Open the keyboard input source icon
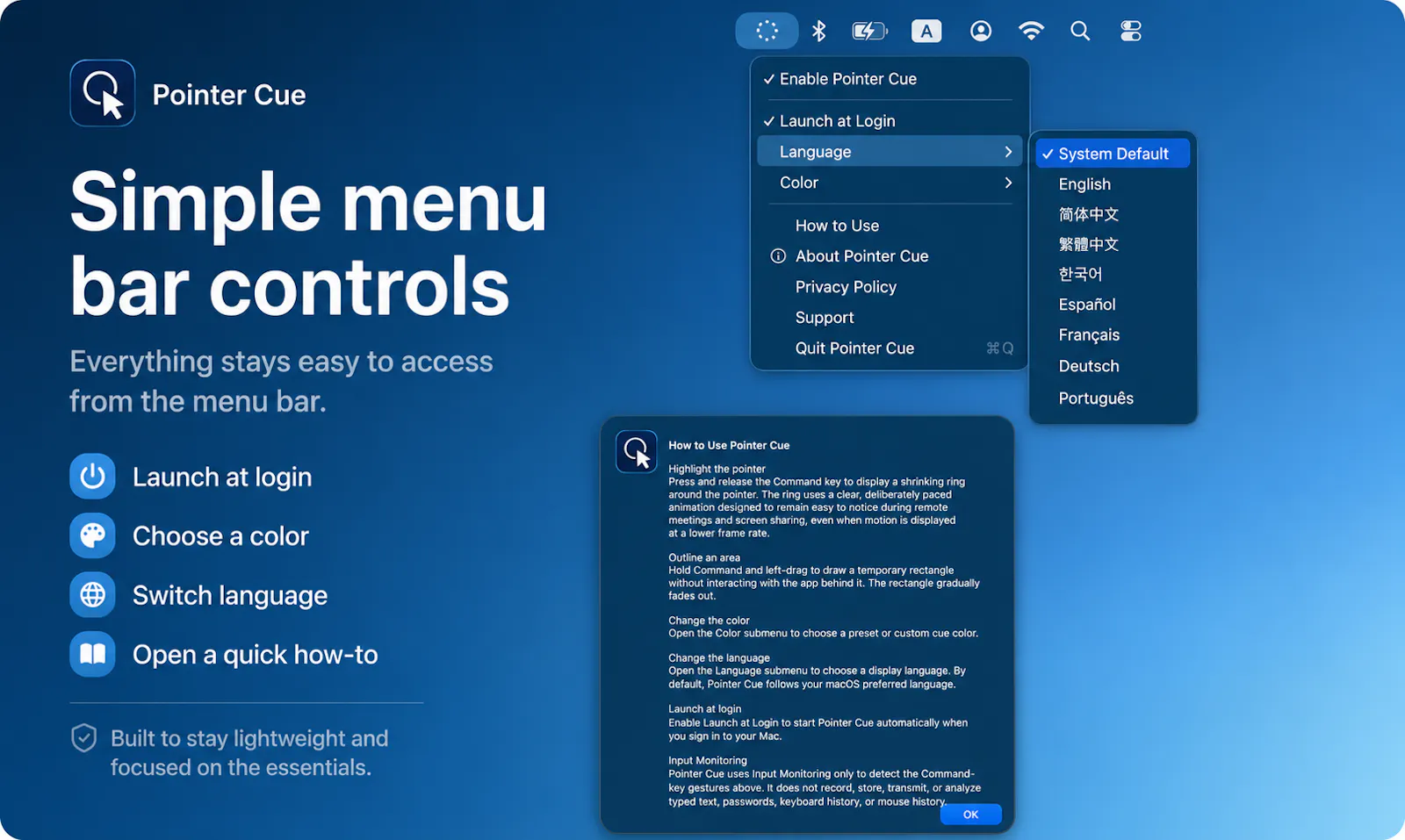Image resolution: width=1405 pixels, height=840 pixels. click(x=926, y=31)
